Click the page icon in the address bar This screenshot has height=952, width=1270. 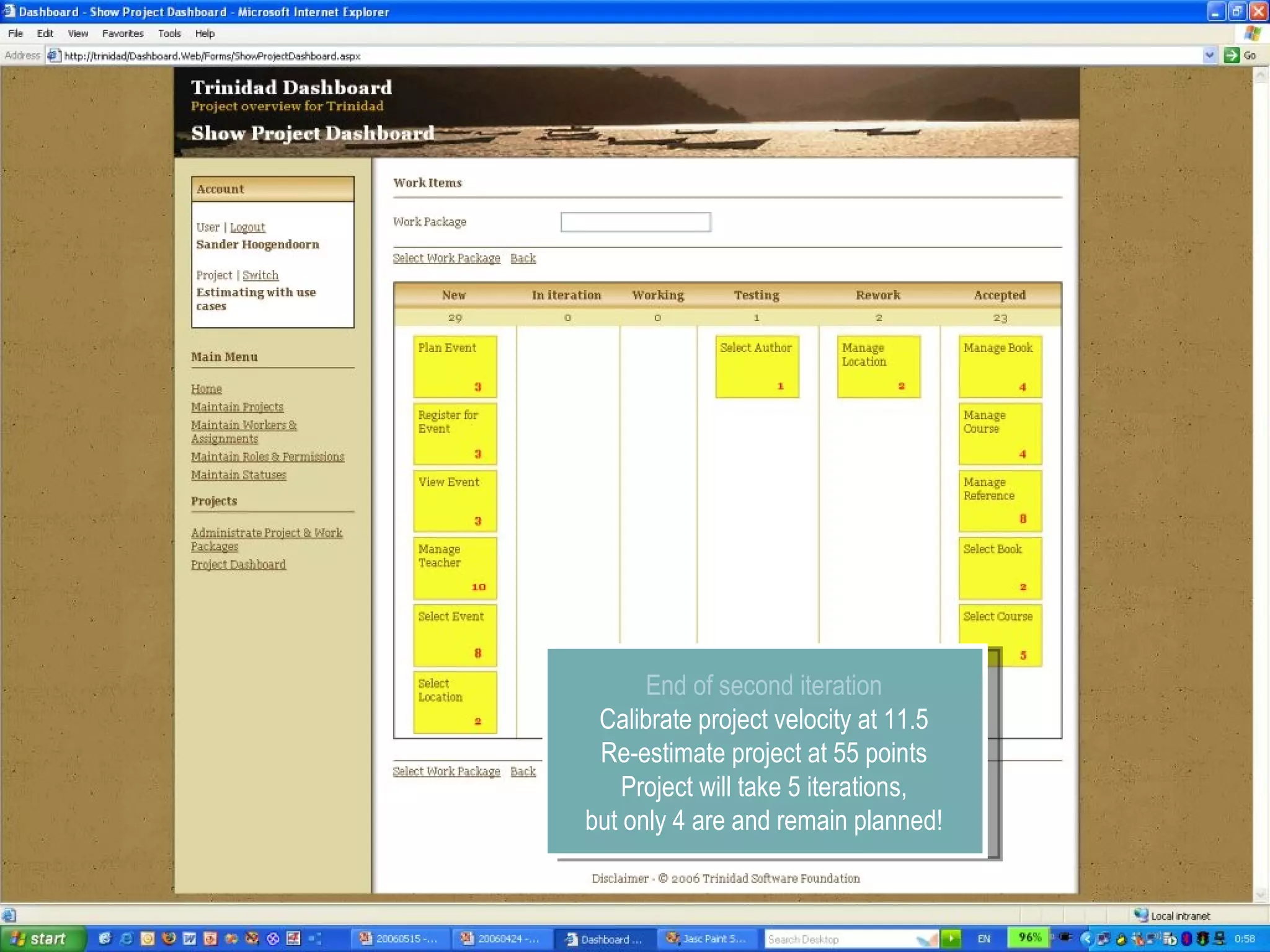tap(54, 56)
